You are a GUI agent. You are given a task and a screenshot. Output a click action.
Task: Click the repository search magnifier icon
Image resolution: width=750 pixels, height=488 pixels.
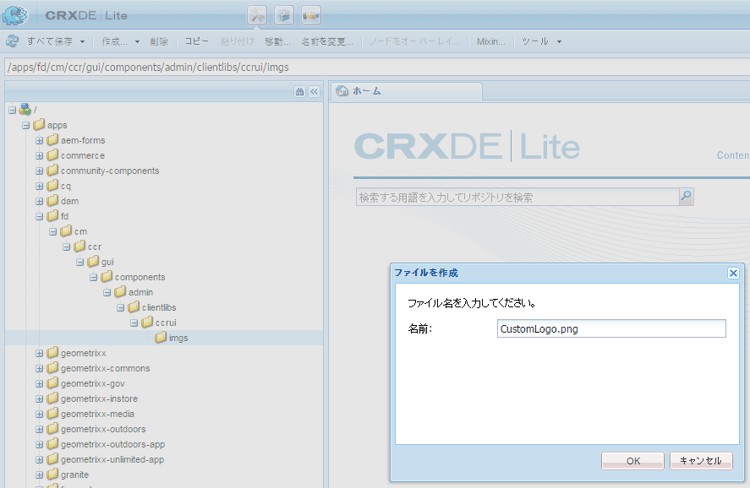tap(686, 196)
